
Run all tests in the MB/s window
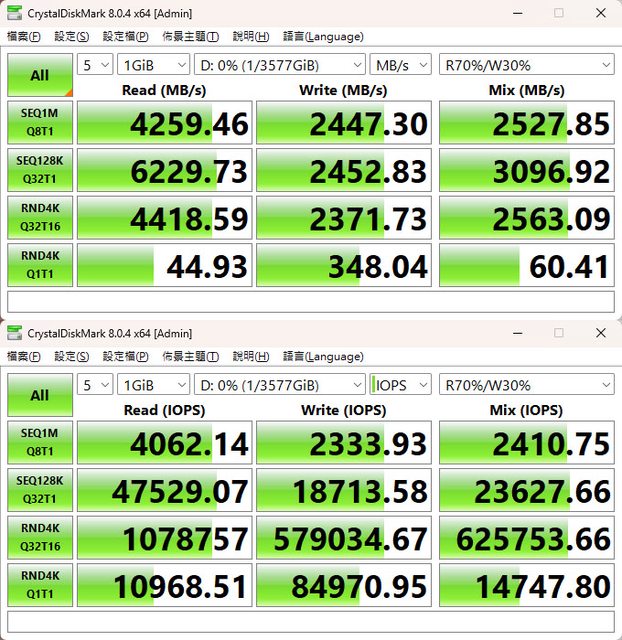tap(39, 75)
